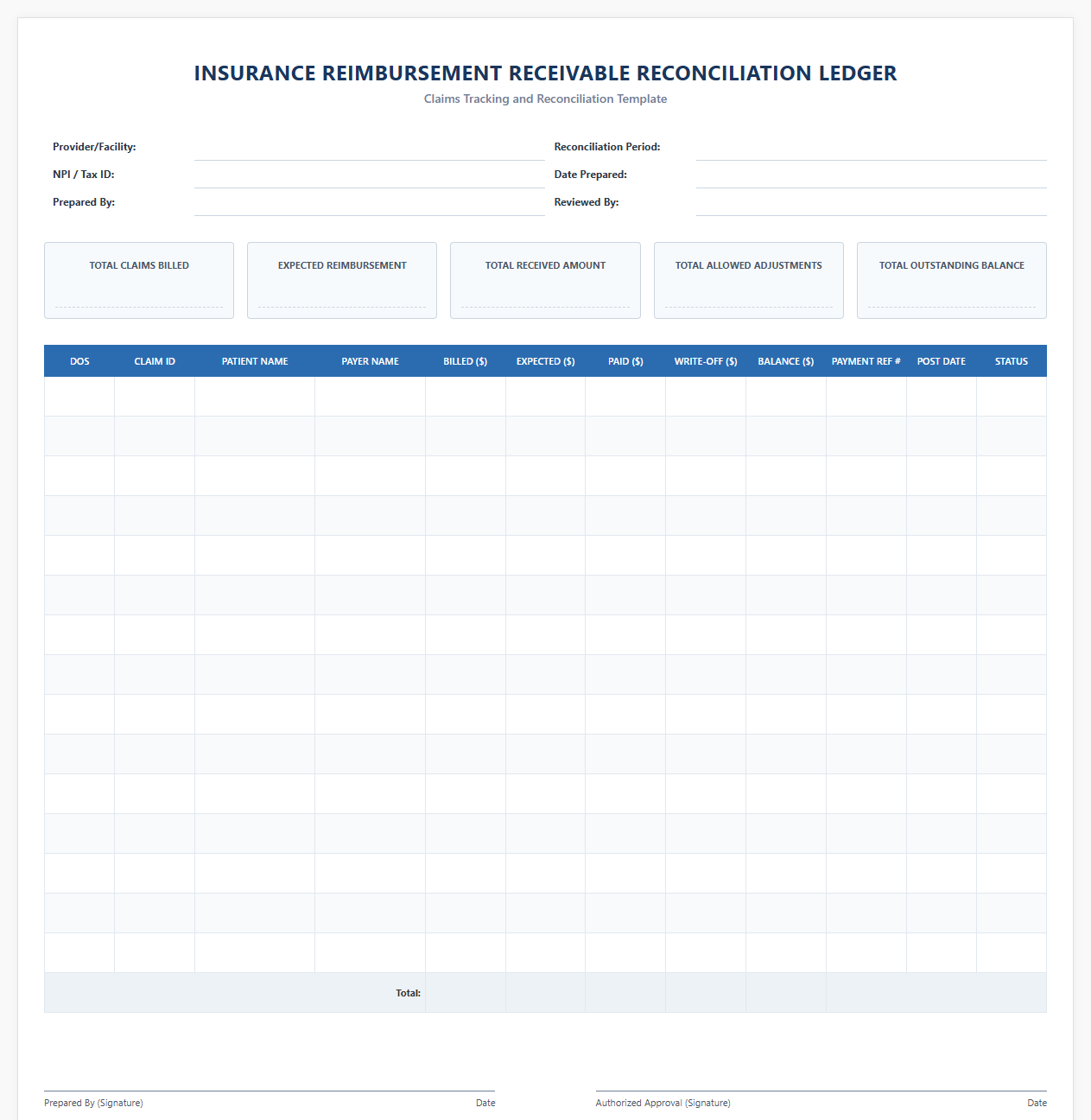Viewport: 1091px width, 1120px height.
Task: Click the Authorized Approval (Signature) label
Action: [x=663, y=1103]
